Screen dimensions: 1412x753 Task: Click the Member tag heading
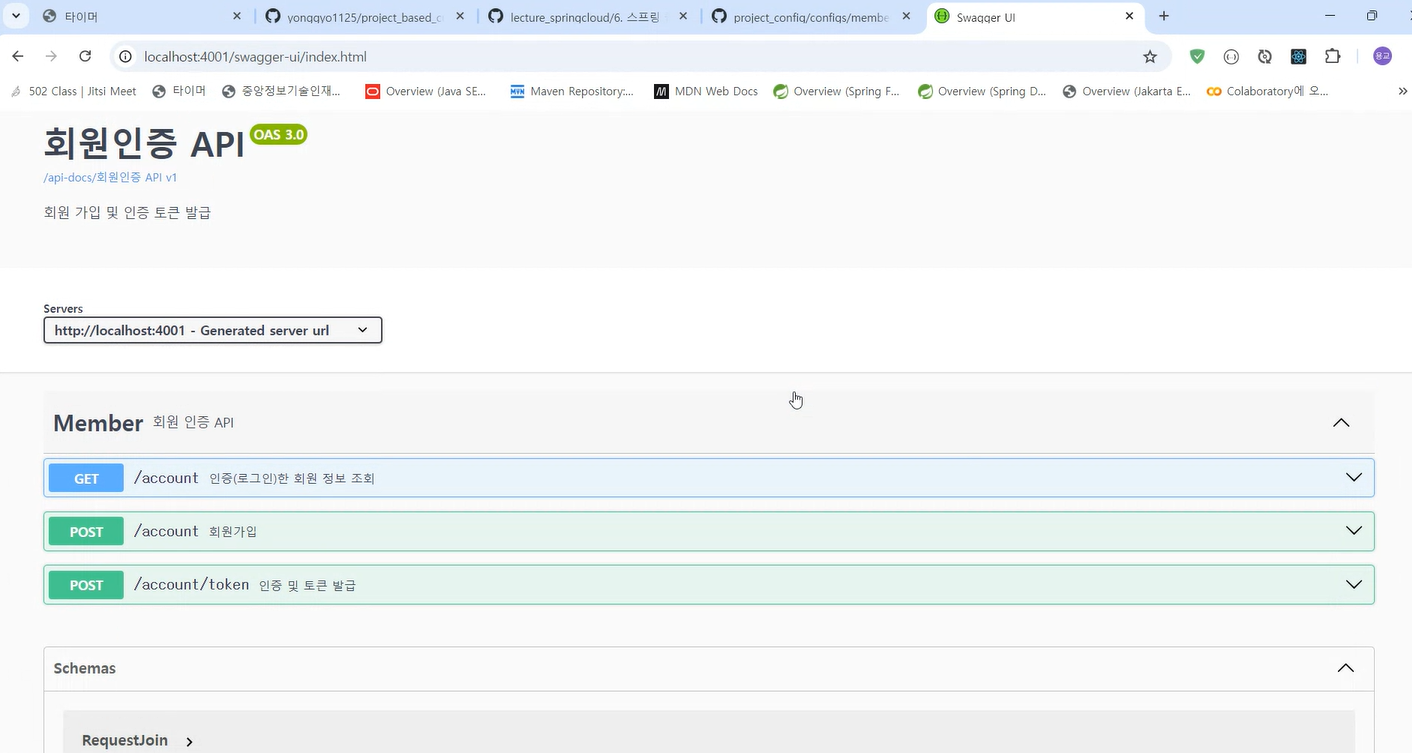(98, 423)
